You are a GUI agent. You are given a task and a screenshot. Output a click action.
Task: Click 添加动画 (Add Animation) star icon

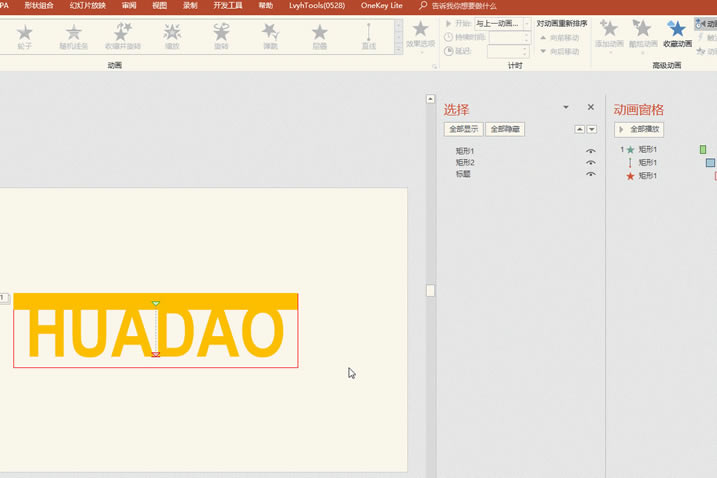(x=609, y=28)
